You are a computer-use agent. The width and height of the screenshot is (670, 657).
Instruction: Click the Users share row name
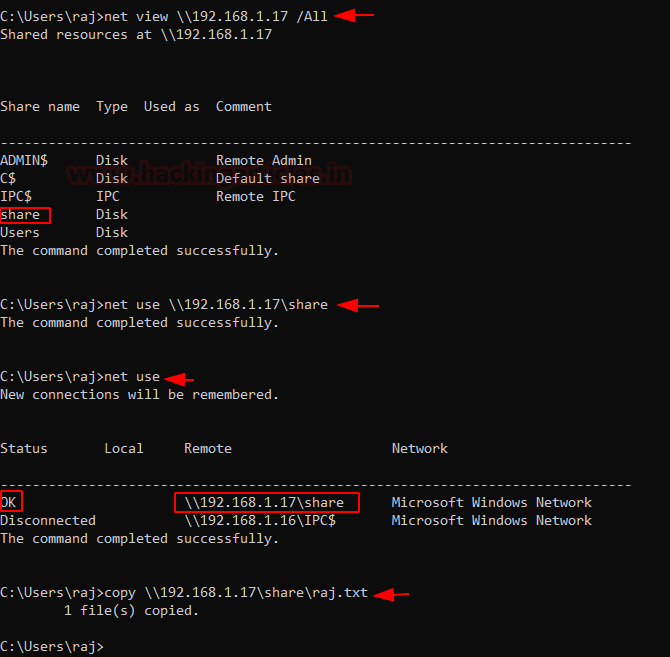tap(20, 233)
